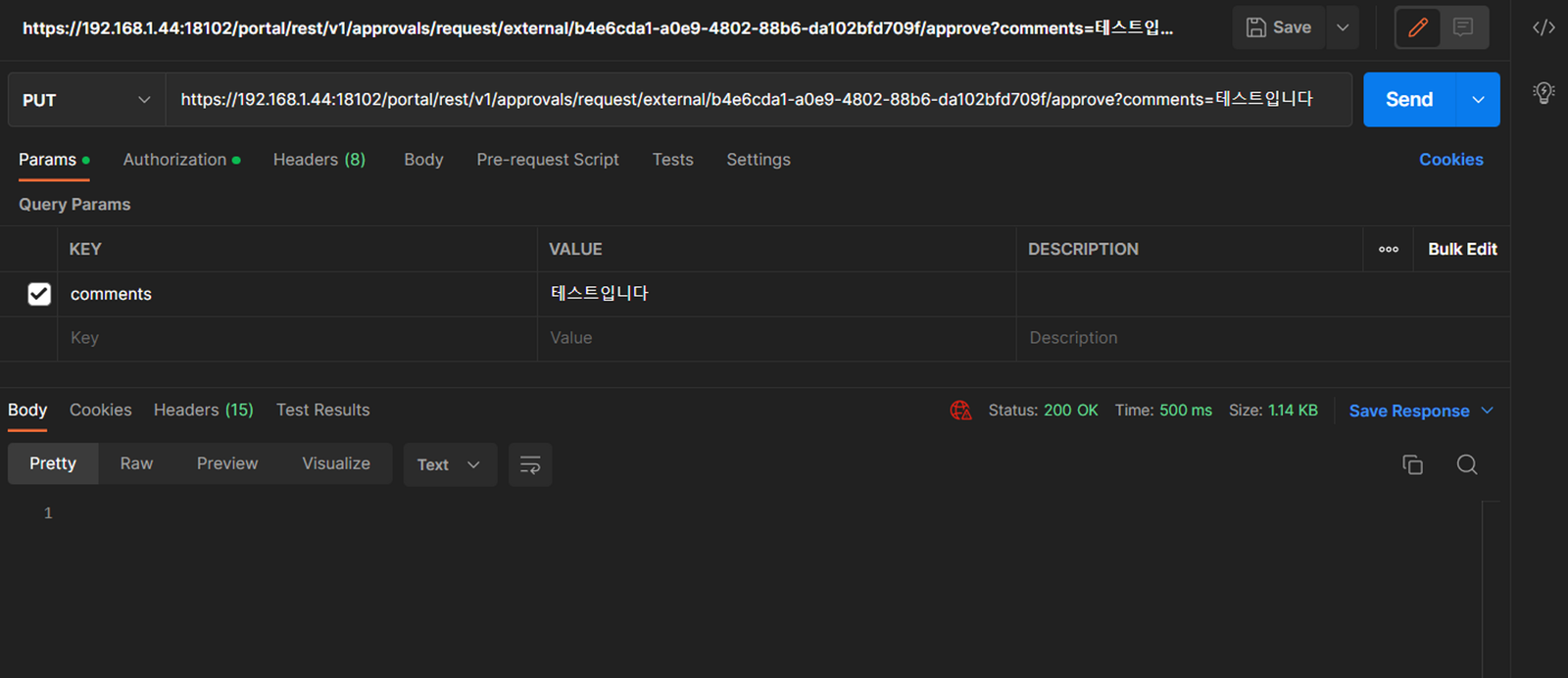Open the PUT method dropdown
This screenshot has width=1568, height=678.
click(86, 100)
